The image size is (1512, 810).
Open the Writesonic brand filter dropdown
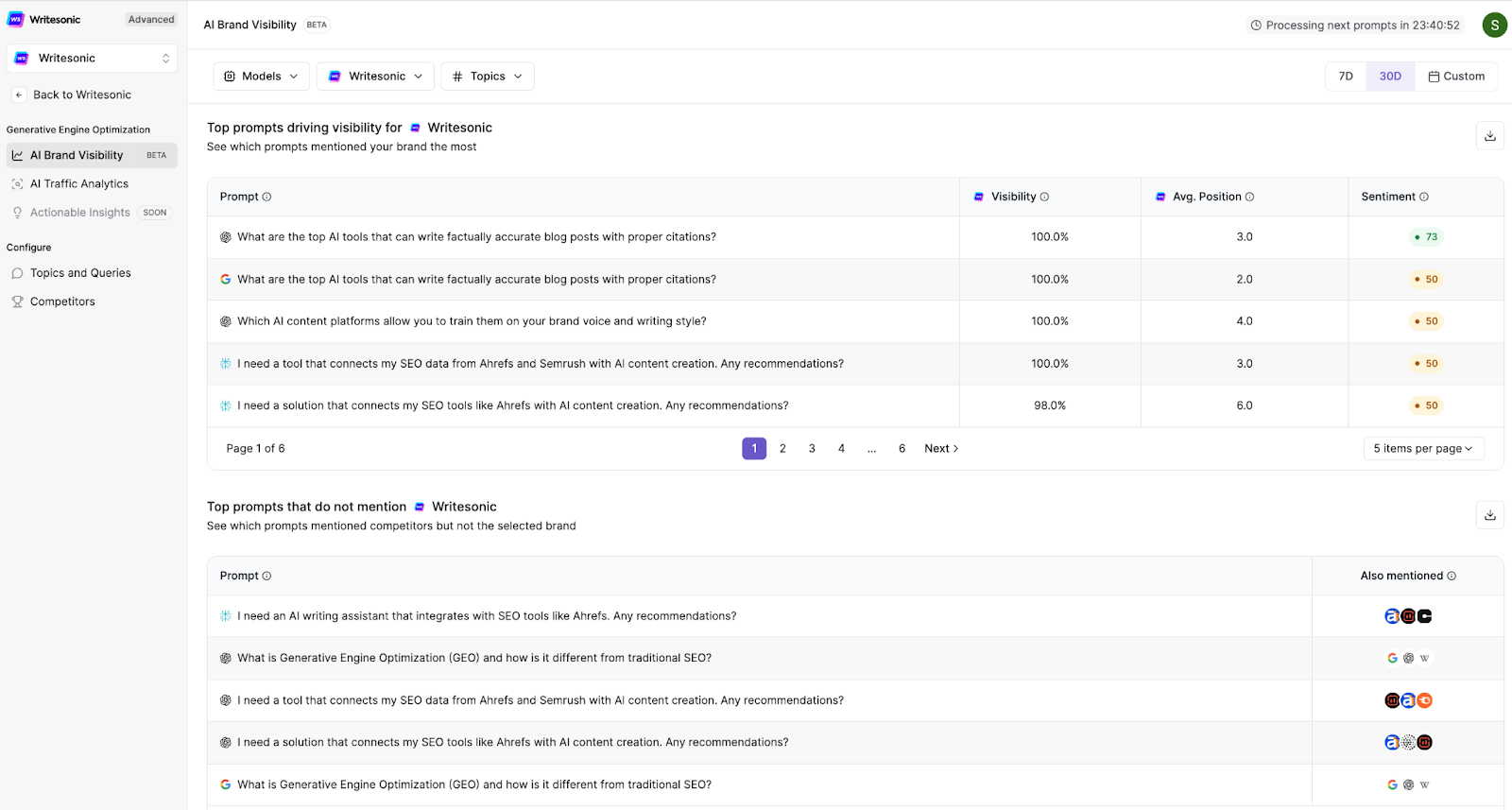tap(375, 77)
